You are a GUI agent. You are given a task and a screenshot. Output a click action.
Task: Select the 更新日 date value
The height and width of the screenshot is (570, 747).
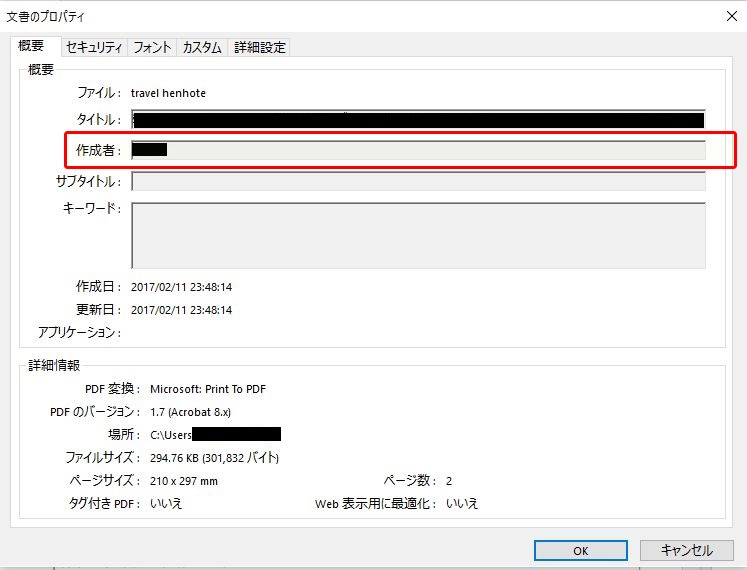click(x=182, y=310)
